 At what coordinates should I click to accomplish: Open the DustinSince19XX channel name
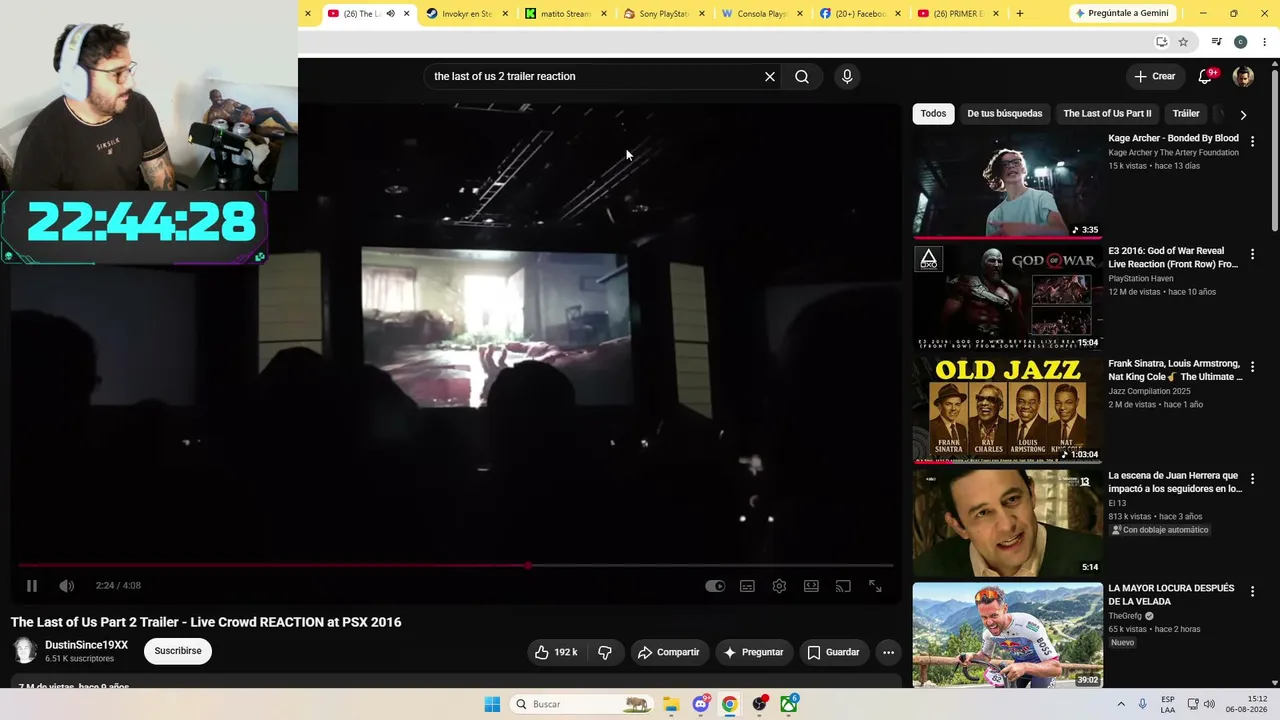point(86,645)
